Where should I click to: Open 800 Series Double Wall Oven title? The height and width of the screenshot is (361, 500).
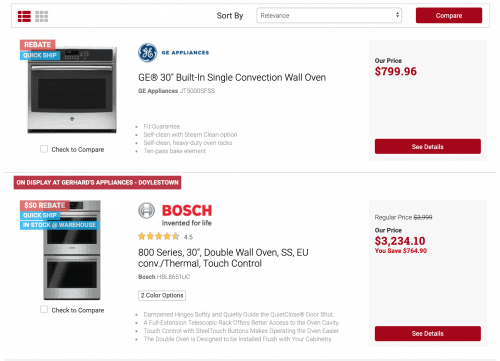223,258
